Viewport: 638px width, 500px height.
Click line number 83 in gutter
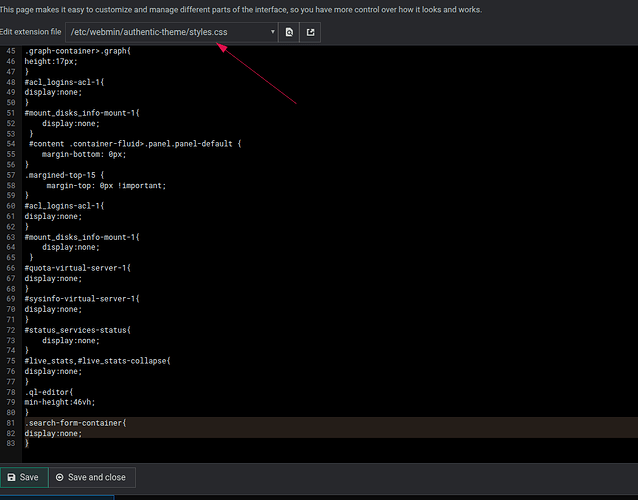pos(10,443)
